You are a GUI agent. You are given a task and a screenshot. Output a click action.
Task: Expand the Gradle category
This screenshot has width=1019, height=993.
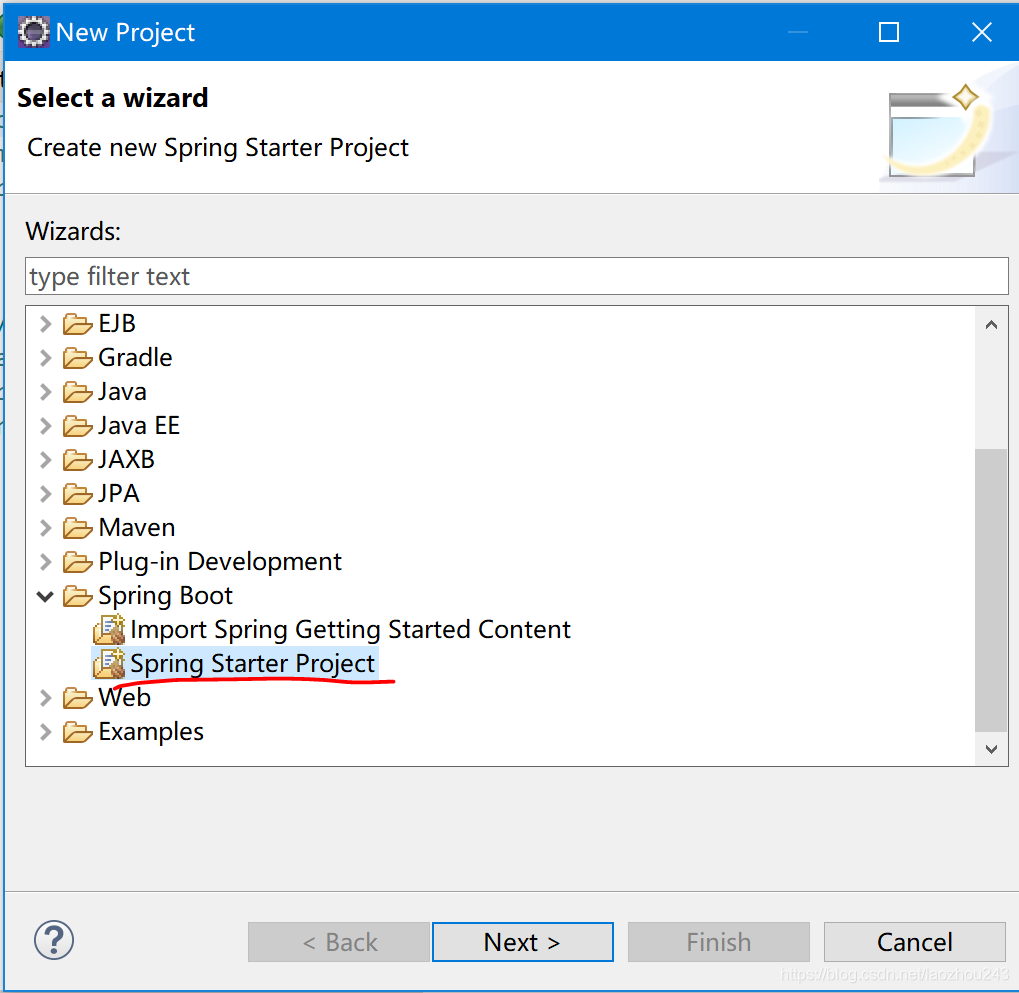[45, 357]
